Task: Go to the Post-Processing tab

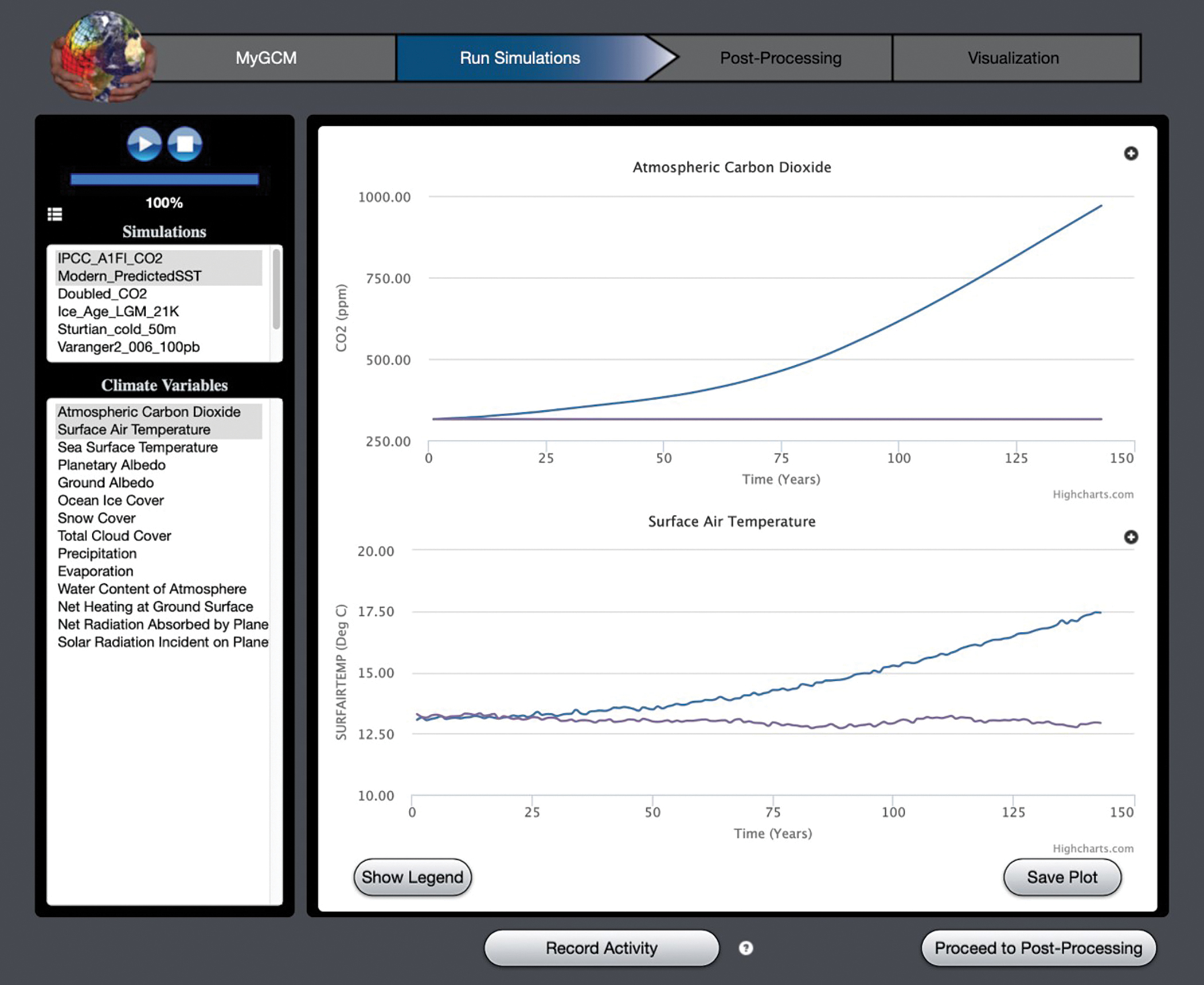Action: click(x=780, y=58)
